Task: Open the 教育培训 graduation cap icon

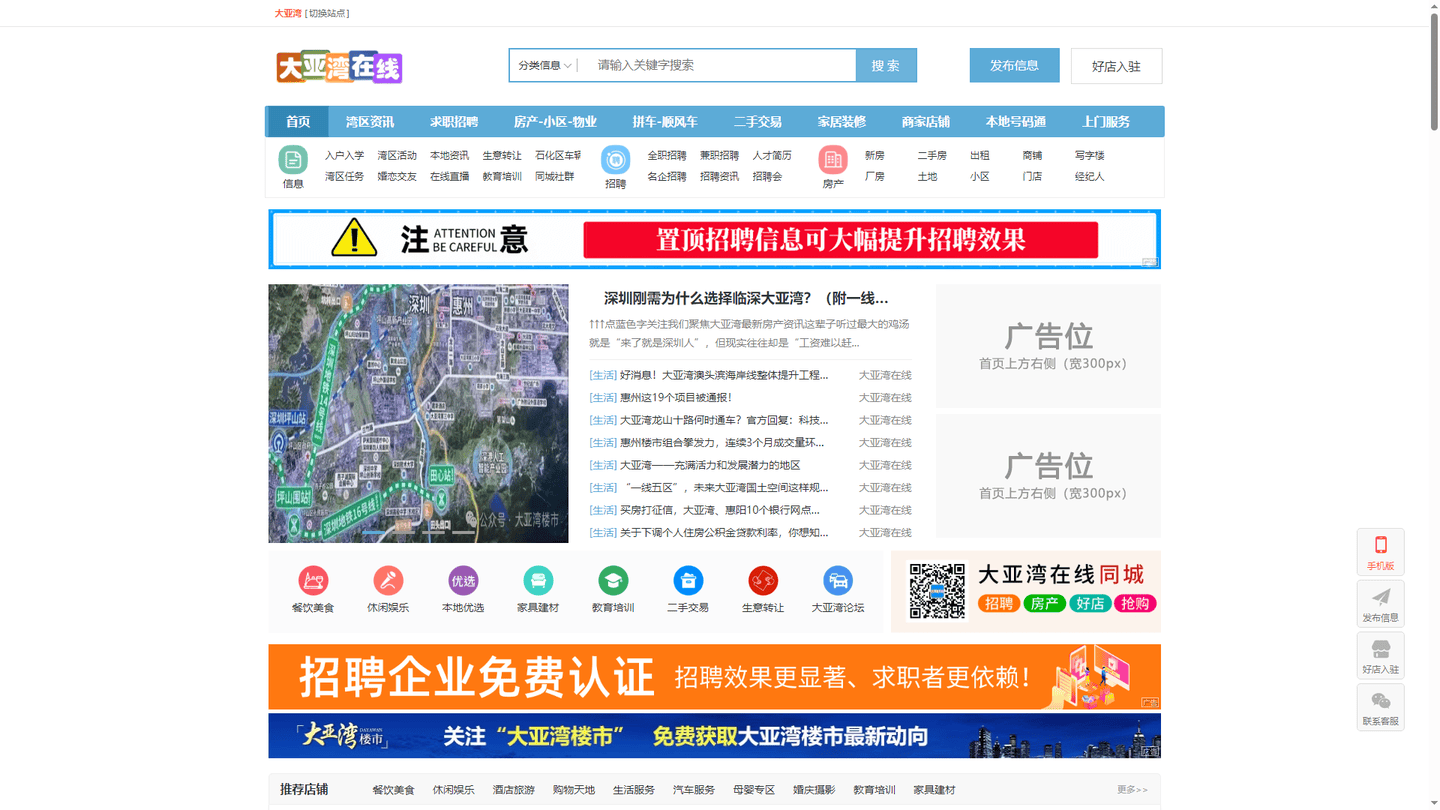Action: (x=613, y=580)
